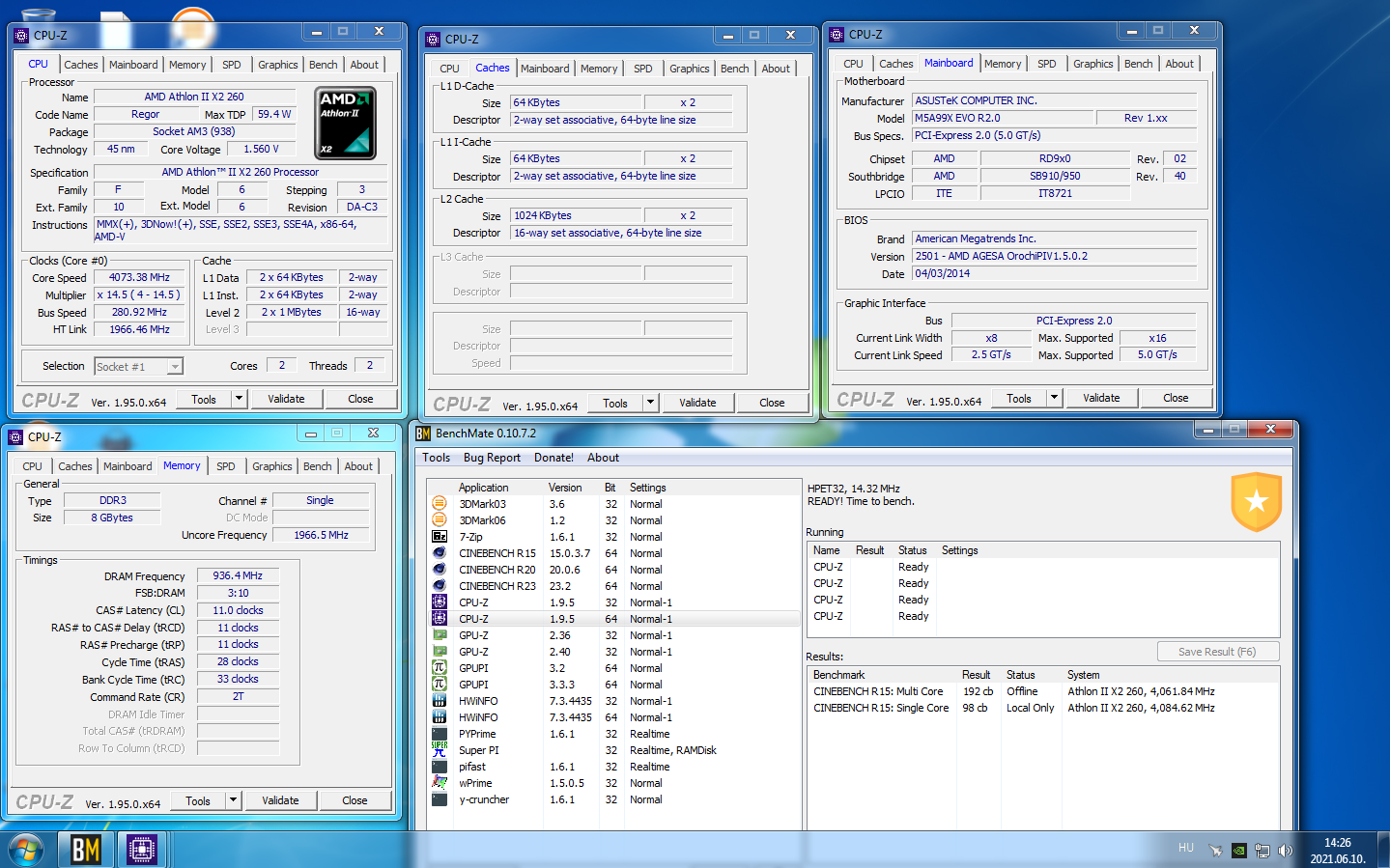Open the Tools menu in BenchMate
Image resolution: width=1390 pixels, height=868 pixels.
436,458
